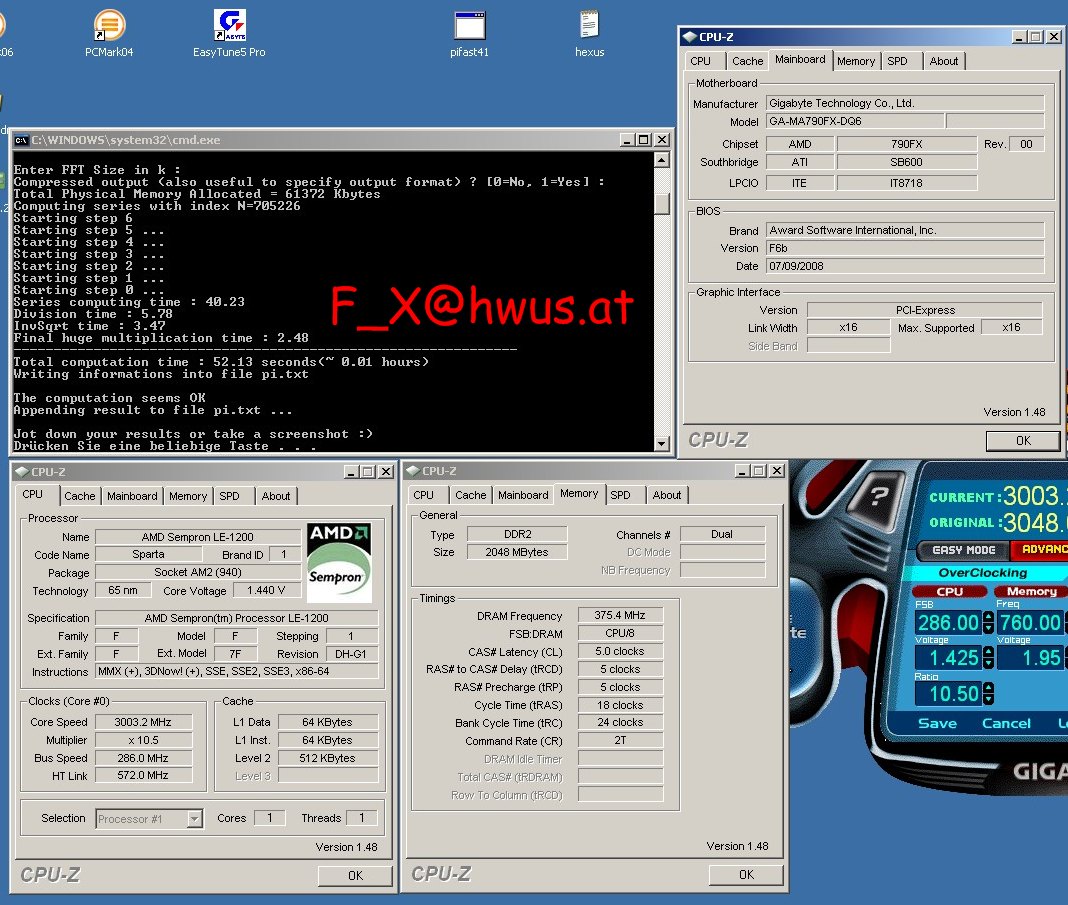Adjust the EasyTune Ratio 10.50 stepper

pos(988,694)
